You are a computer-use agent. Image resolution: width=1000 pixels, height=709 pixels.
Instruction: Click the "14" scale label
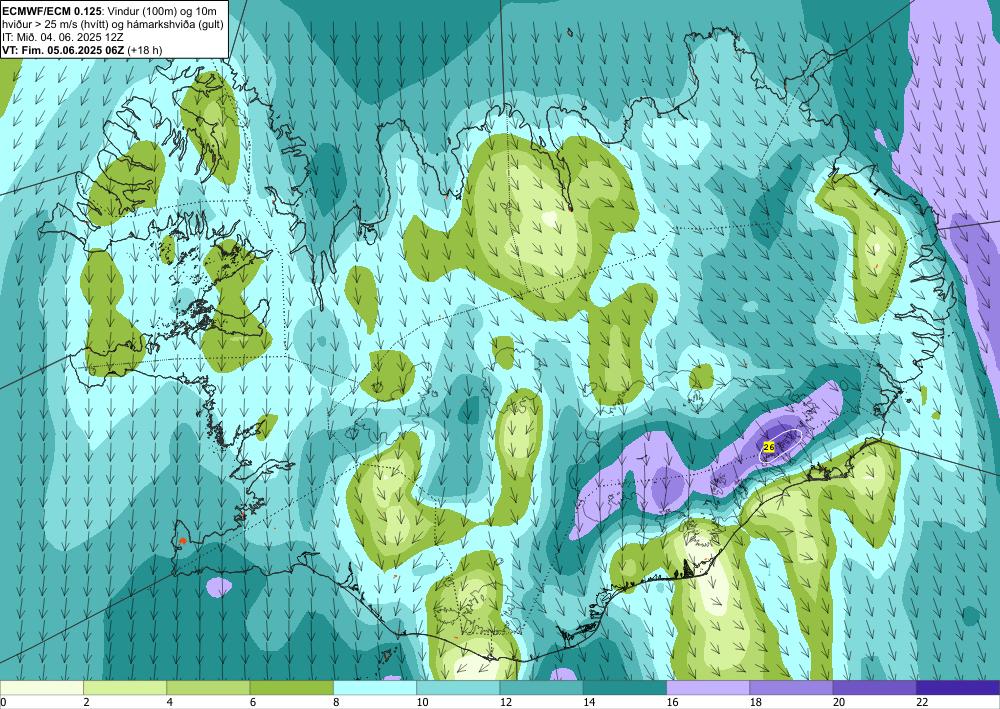pyautogui.click(x=589, y=702)
